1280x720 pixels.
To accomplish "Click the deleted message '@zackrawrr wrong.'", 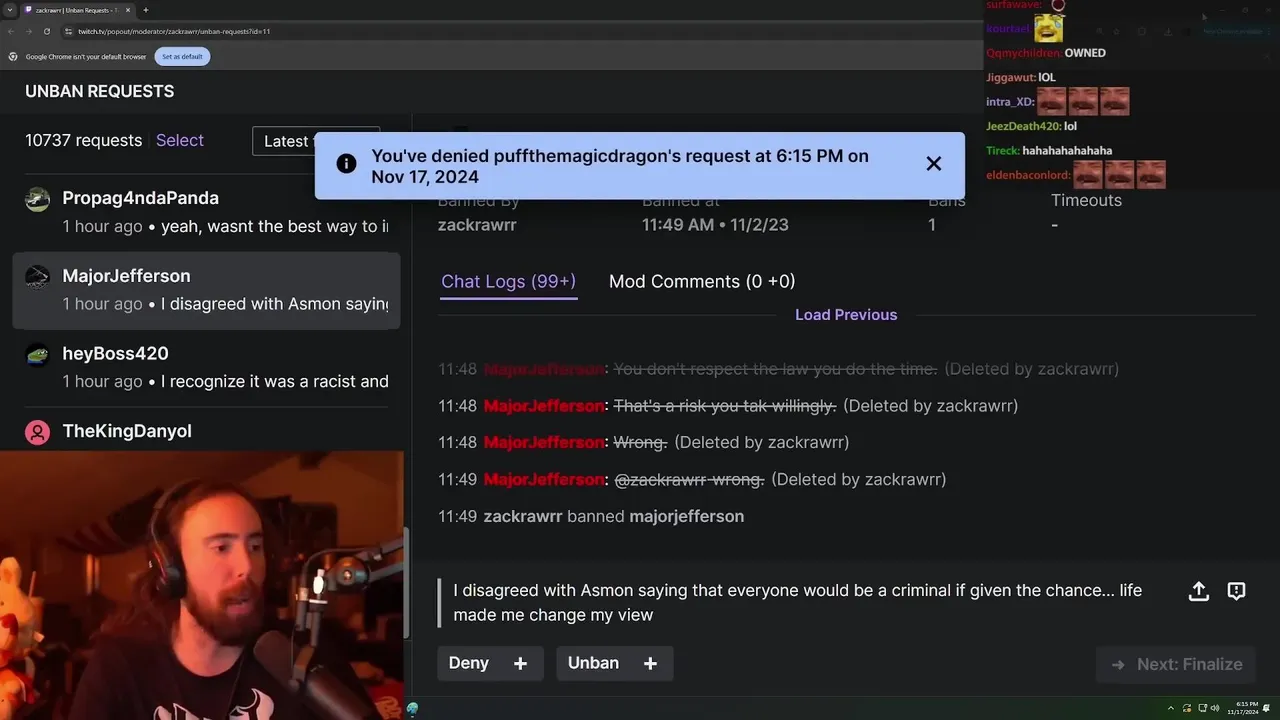I will click(x=689, y=479).
